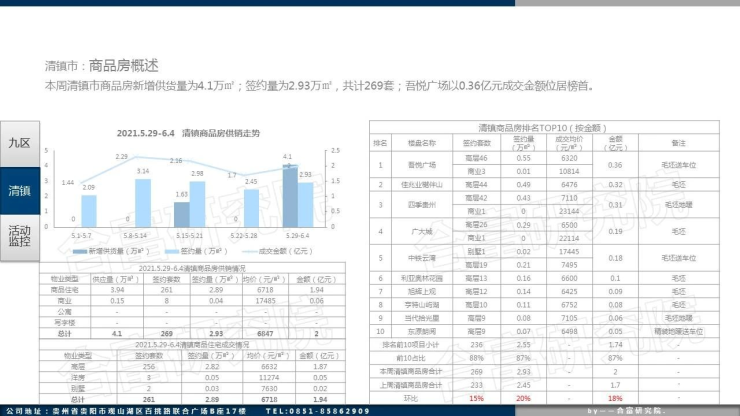
Task: Click the data label 2.29 on the line
Action: pyautogui.click(x=121, y=156)
